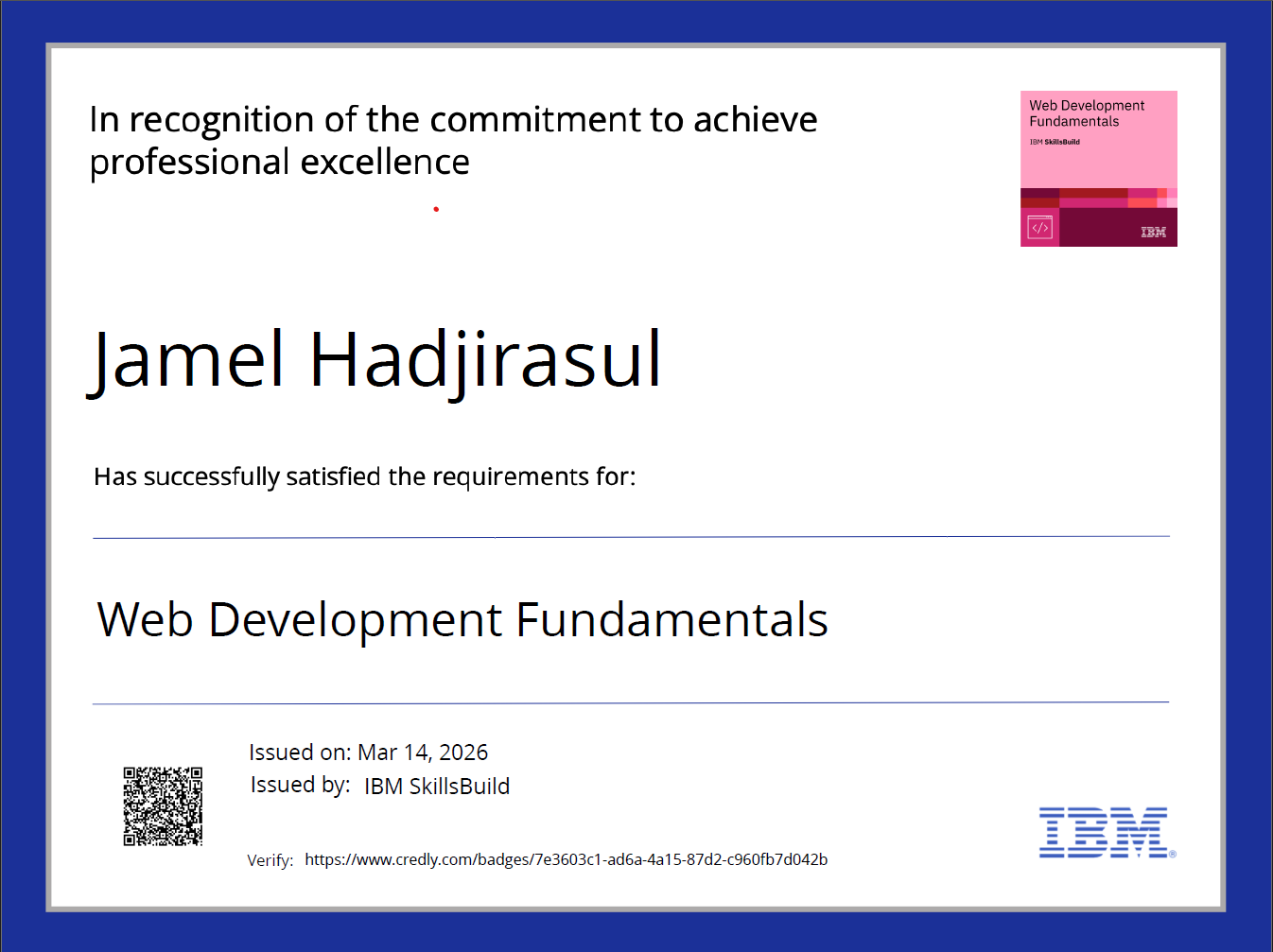The height and width of the screenshot is (952, 1273).
Task: Click the small white IBM logo on the badge
Action: click(x=1153, y=232)
